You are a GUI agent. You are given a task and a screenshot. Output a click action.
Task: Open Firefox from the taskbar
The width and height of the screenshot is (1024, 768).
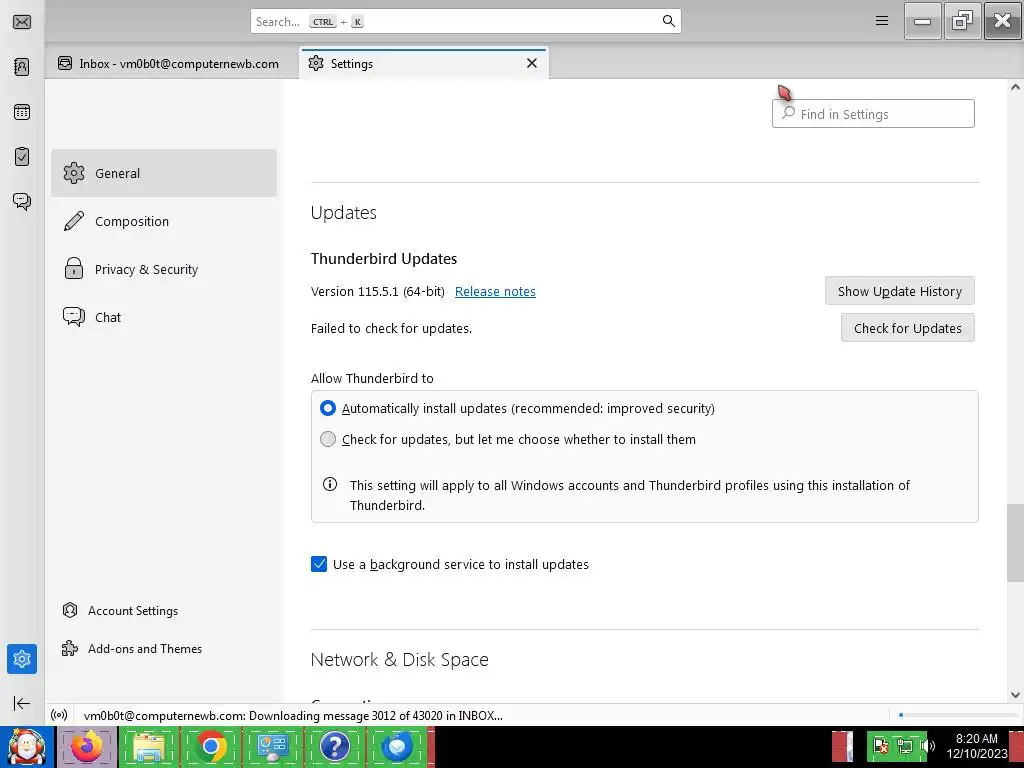pyautogui.click(x=86, y=746)
